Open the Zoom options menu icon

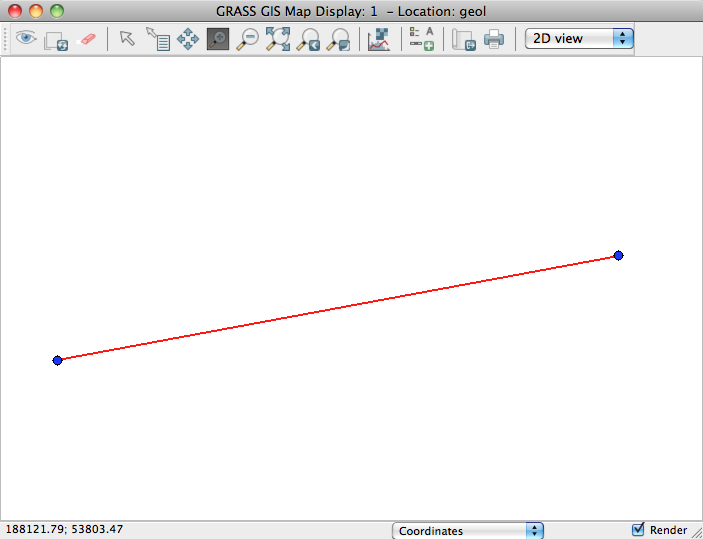338,40
